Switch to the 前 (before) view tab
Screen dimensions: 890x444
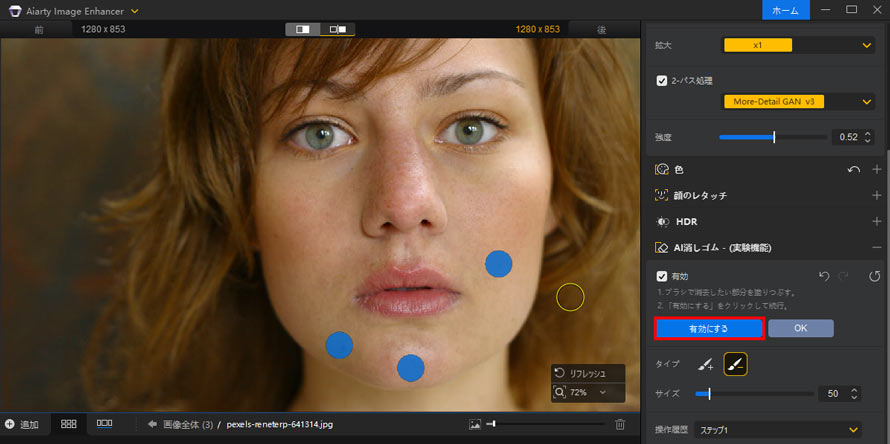point(38,29)
